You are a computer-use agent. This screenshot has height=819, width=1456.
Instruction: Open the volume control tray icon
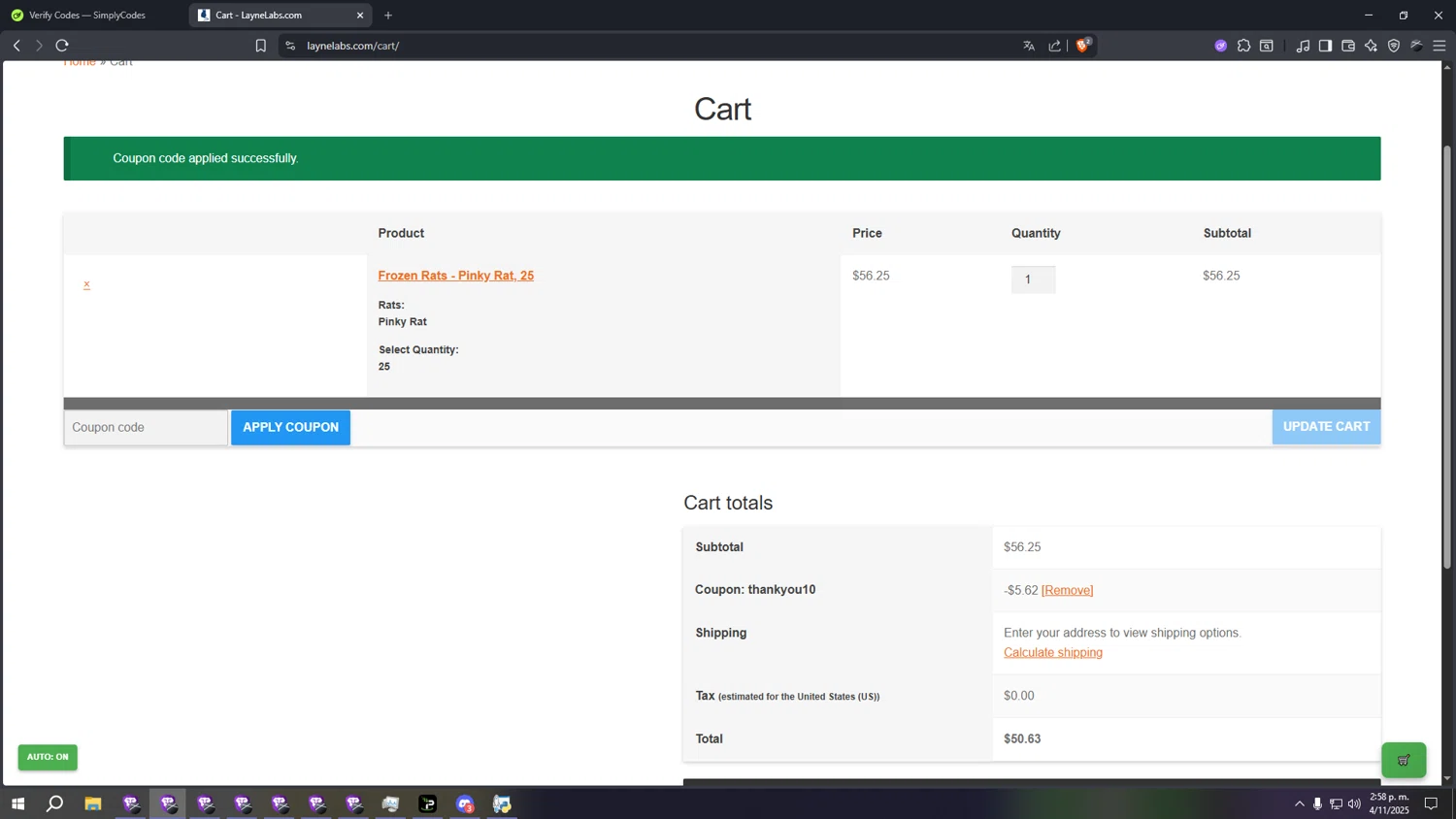point(1354,803)
